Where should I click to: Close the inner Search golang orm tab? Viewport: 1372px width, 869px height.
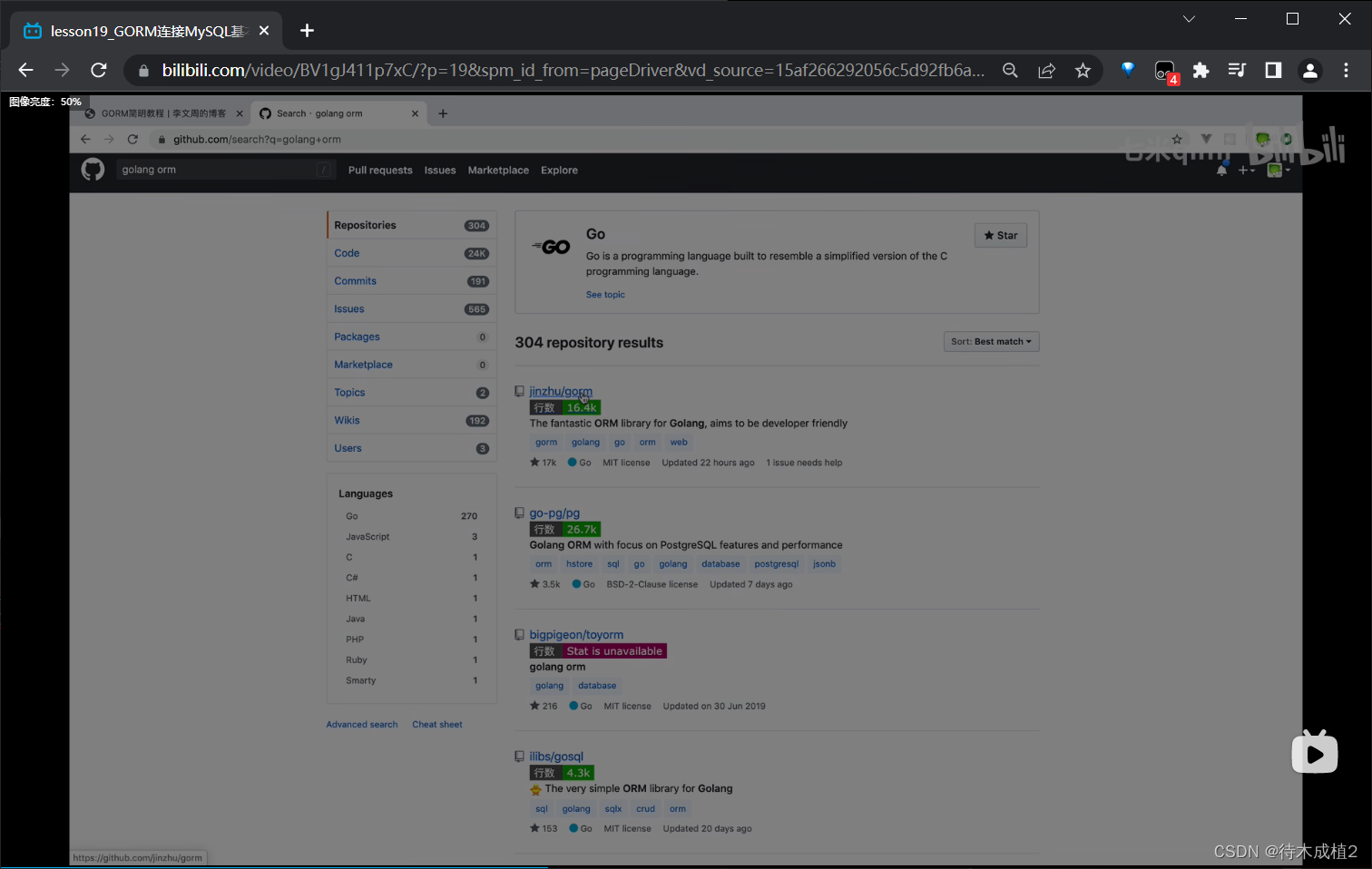point(415,113)
